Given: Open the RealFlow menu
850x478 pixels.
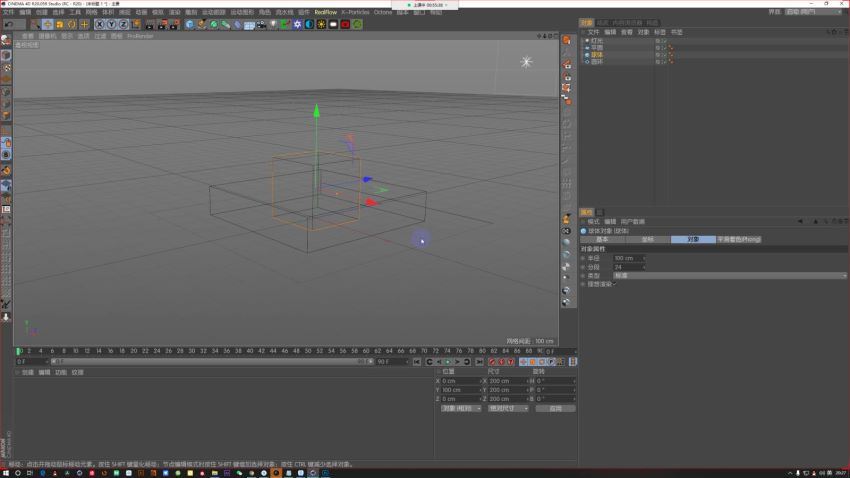Looking at the screenshot, I should click(x=326, y=12).
